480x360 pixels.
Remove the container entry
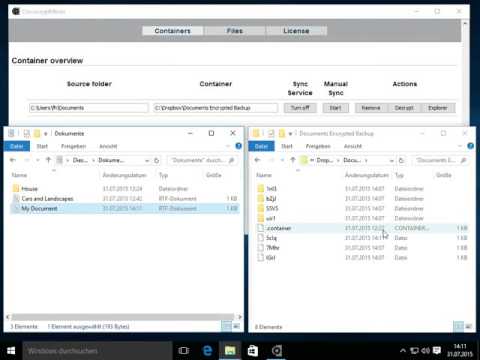tap(371, 108)
